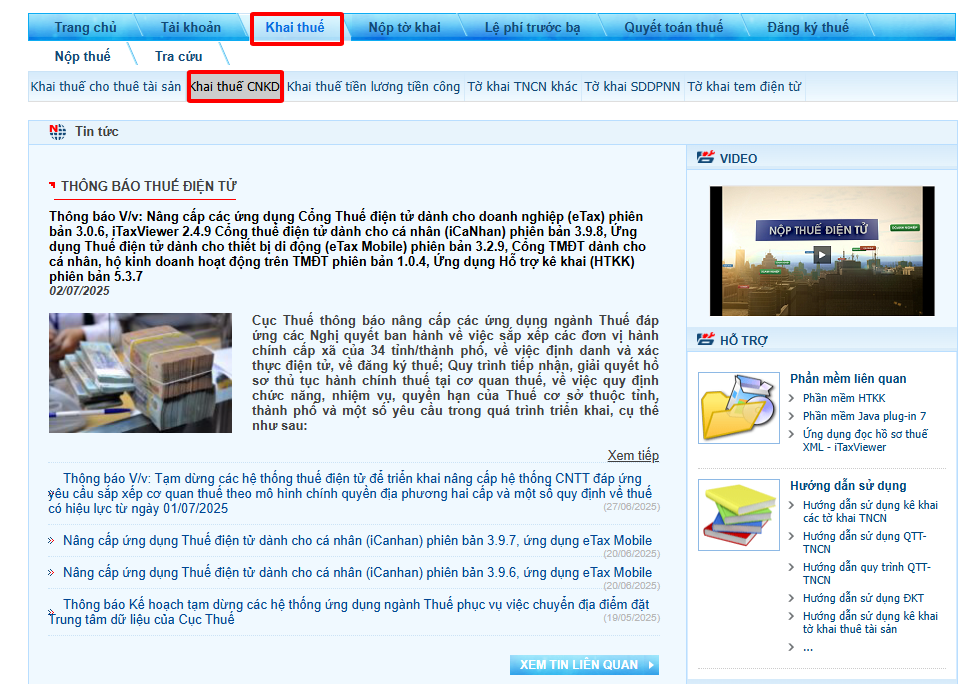Screen dimensions: 970x684
Task: Choose Tờ khai tem điện tử submenu
Action: tap(744, 87)
